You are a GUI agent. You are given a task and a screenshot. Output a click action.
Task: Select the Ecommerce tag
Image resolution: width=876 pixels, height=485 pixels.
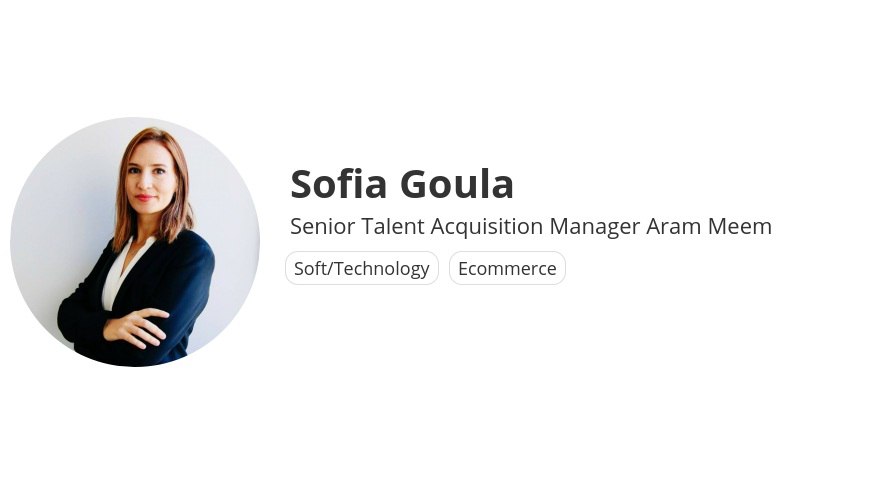(x=507, y=268)
